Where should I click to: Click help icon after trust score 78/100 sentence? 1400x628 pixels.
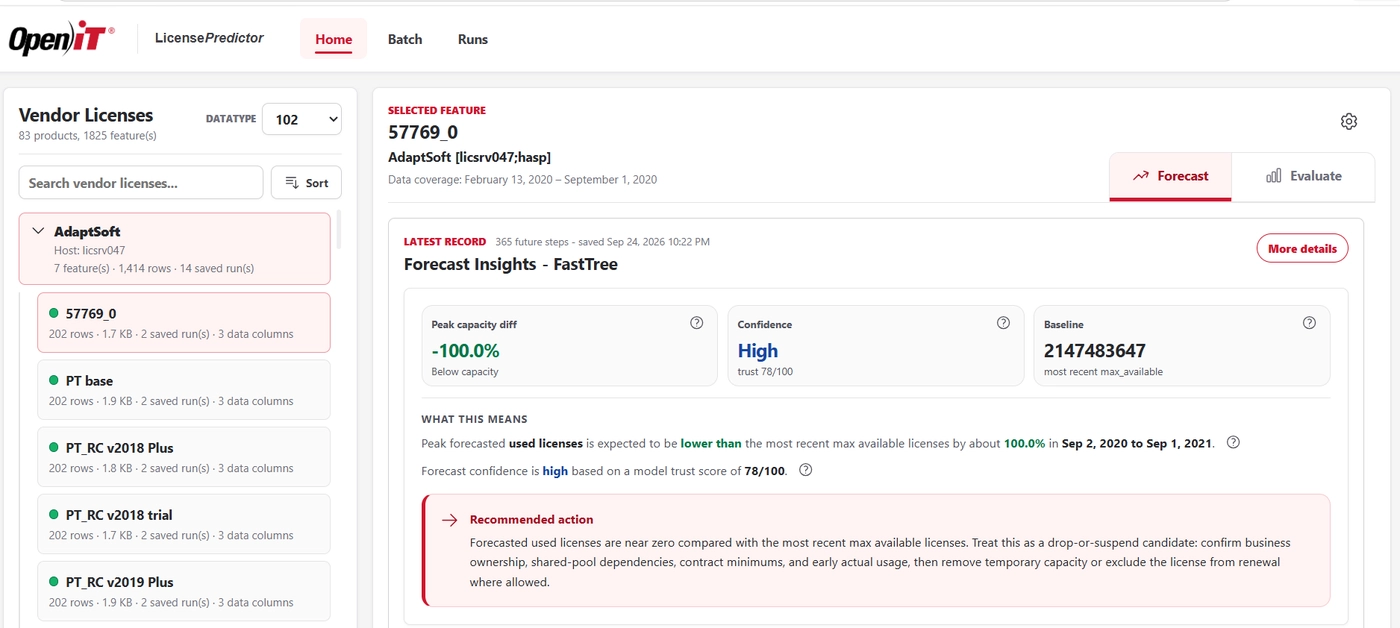click(x=806, y=470)
